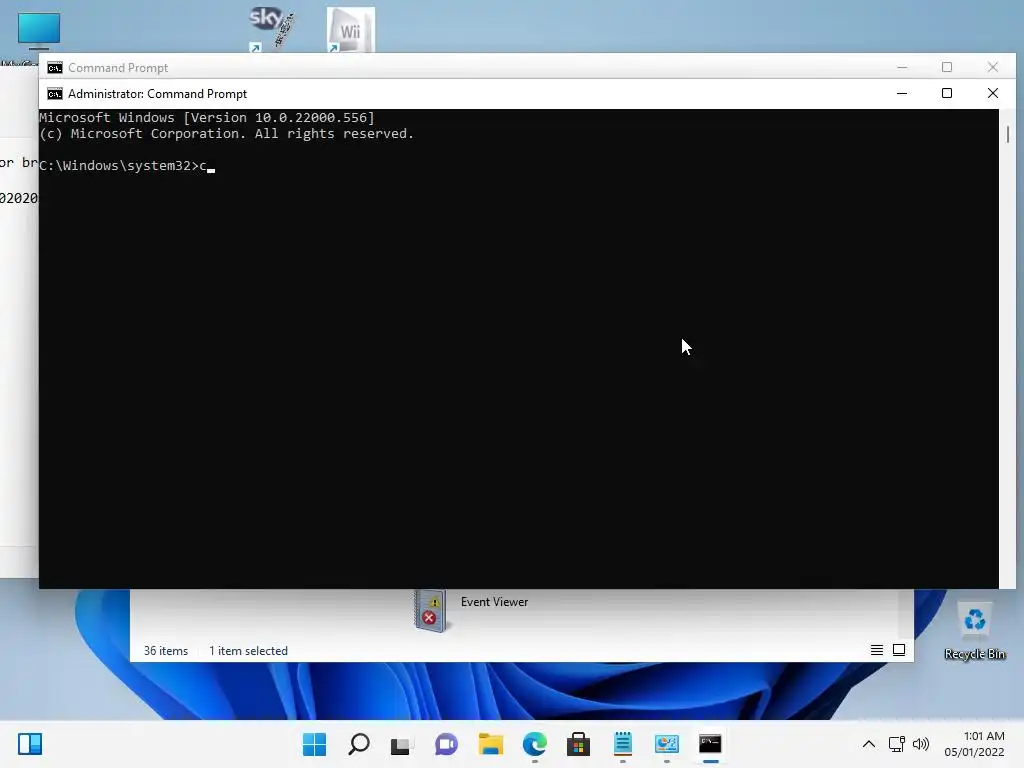The image size is (1024, 768).
Task: Open Control Panel taskbar icon
Action: coord(667,744)
